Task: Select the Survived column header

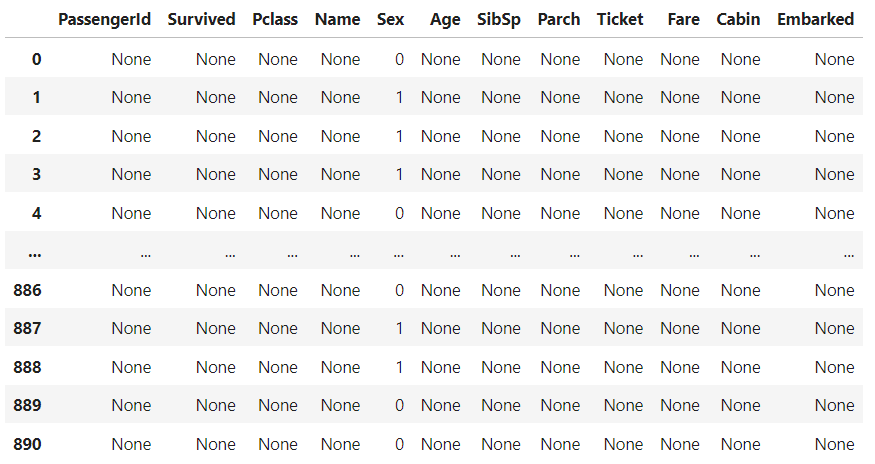Action: click(x=202, y=19)
